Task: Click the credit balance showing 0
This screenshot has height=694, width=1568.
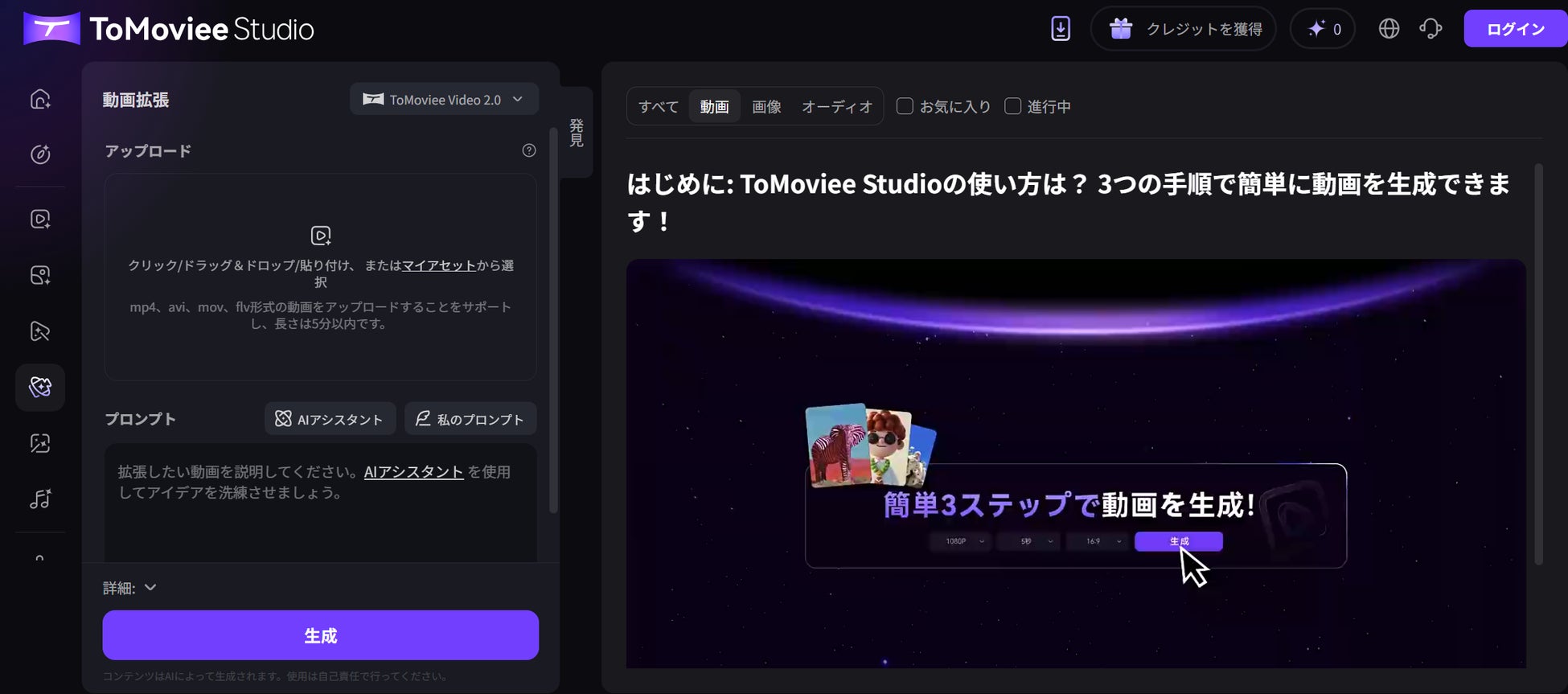Action: coord(1323,29)
